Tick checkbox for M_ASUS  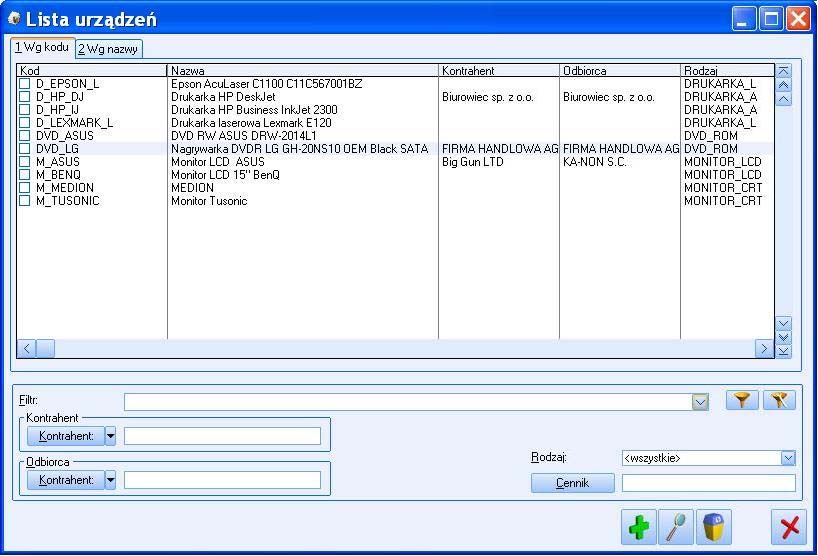click(25, 162)
